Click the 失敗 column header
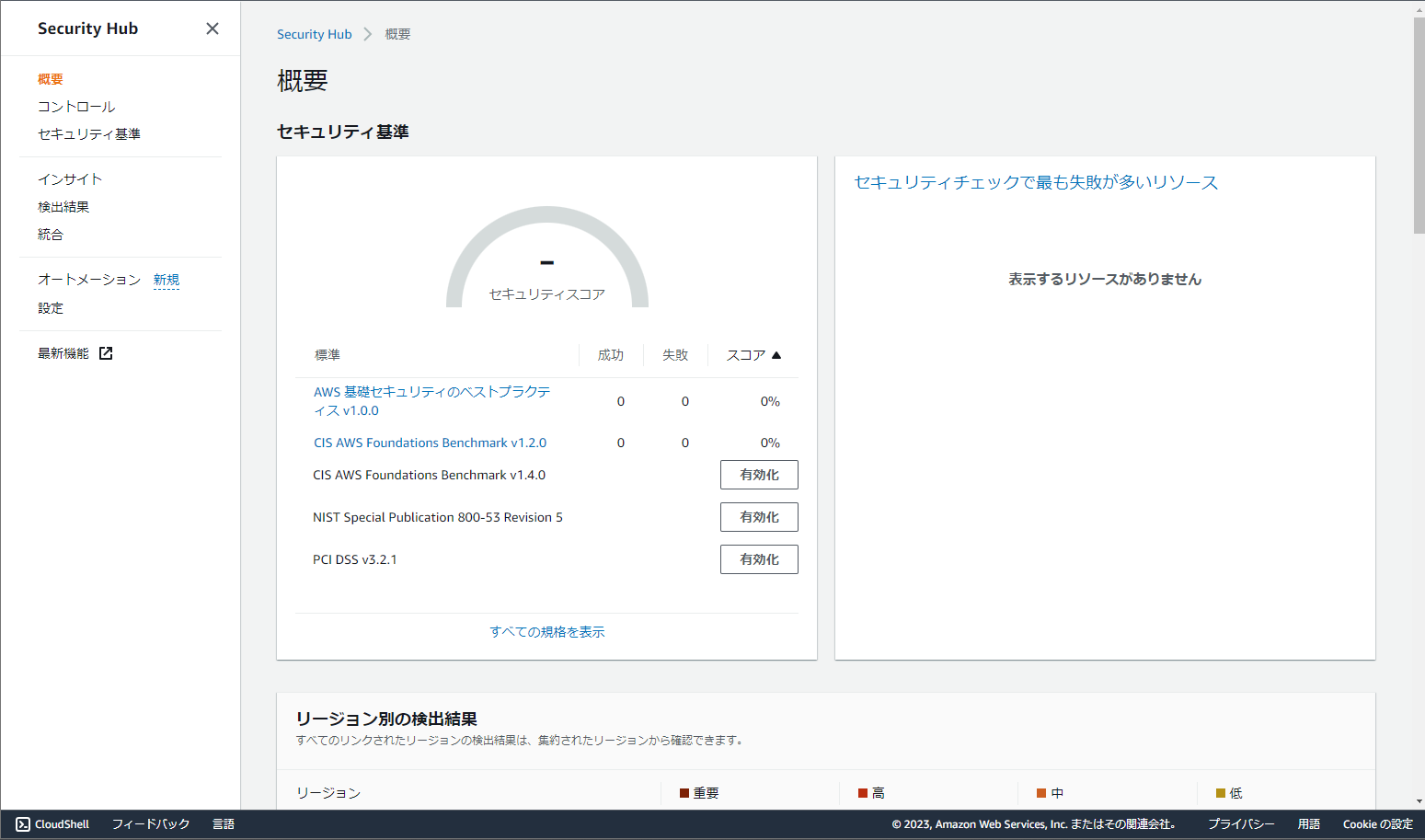The width and height of the screenshot is (1425, 840). (675, 355)
